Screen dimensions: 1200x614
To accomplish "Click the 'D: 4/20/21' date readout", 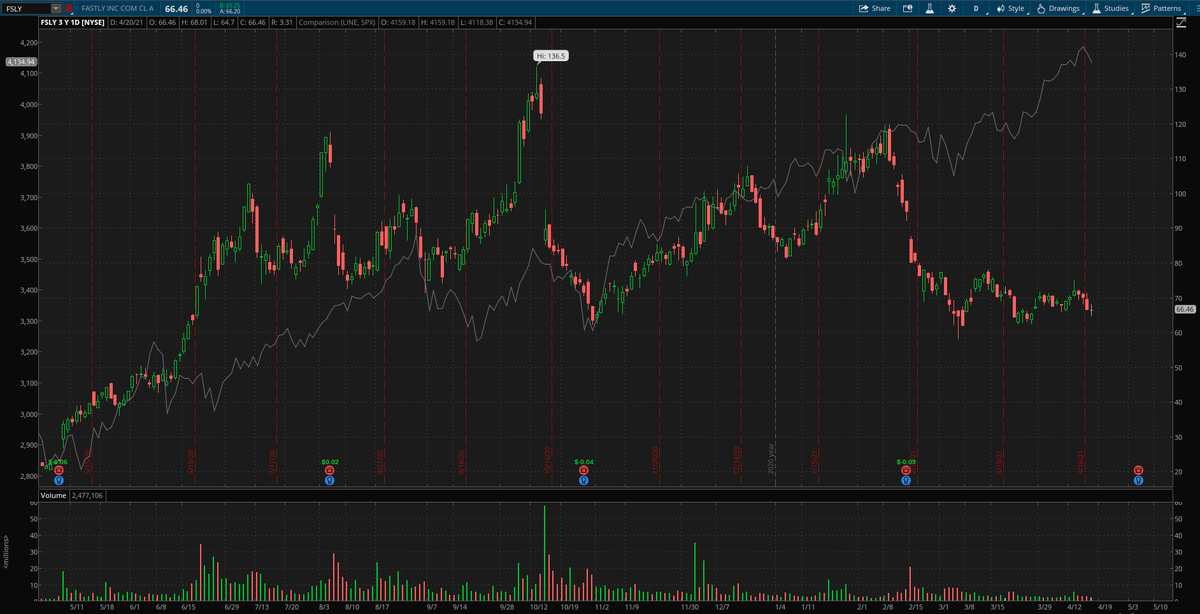I will [x=127, y=21].
